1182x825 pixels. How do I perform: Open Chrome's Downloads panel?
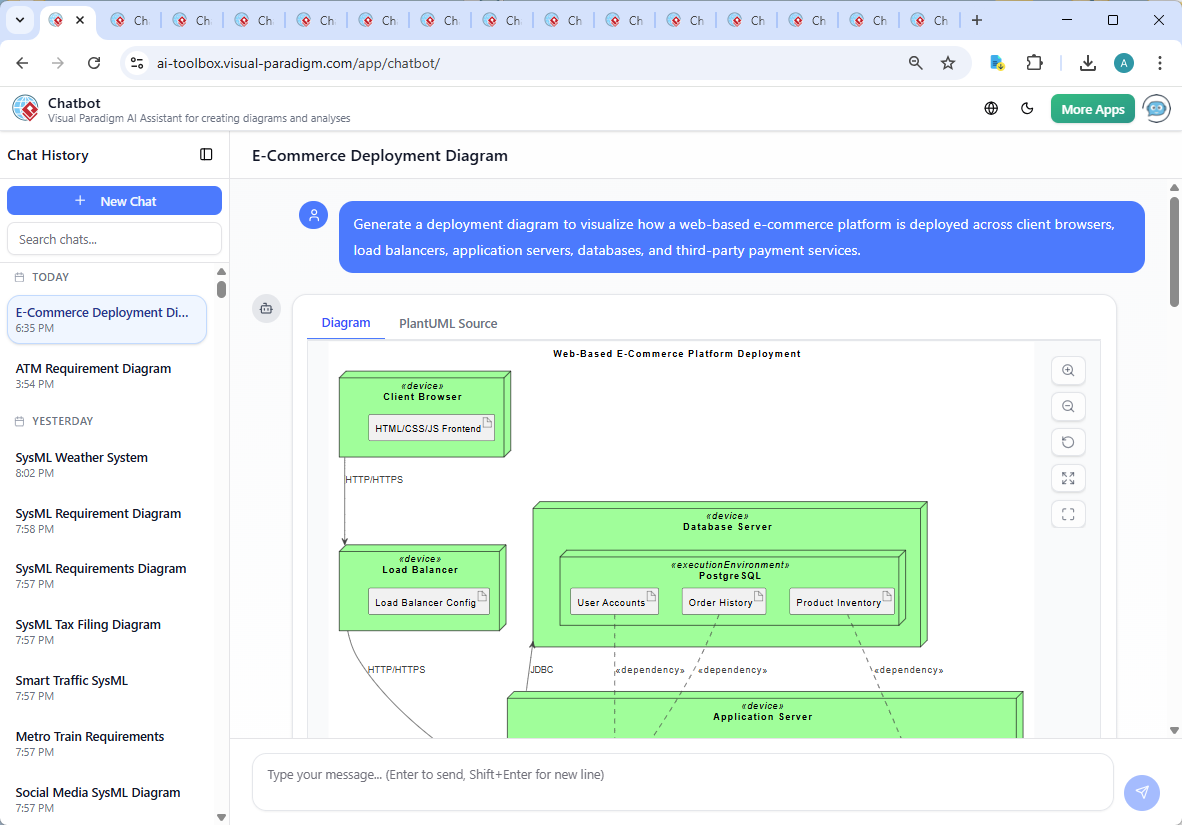point(1087,62)
